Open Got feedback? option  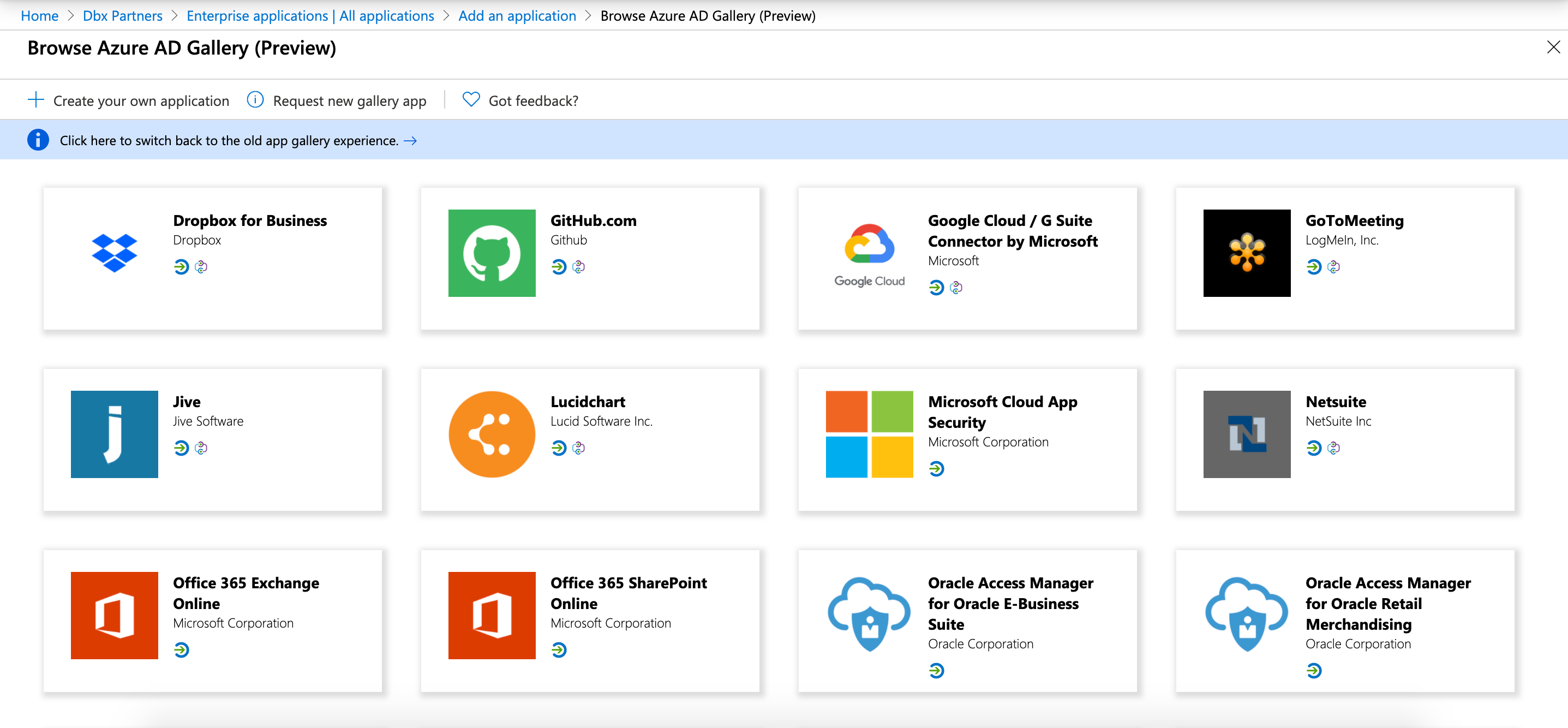pos(533,100)
